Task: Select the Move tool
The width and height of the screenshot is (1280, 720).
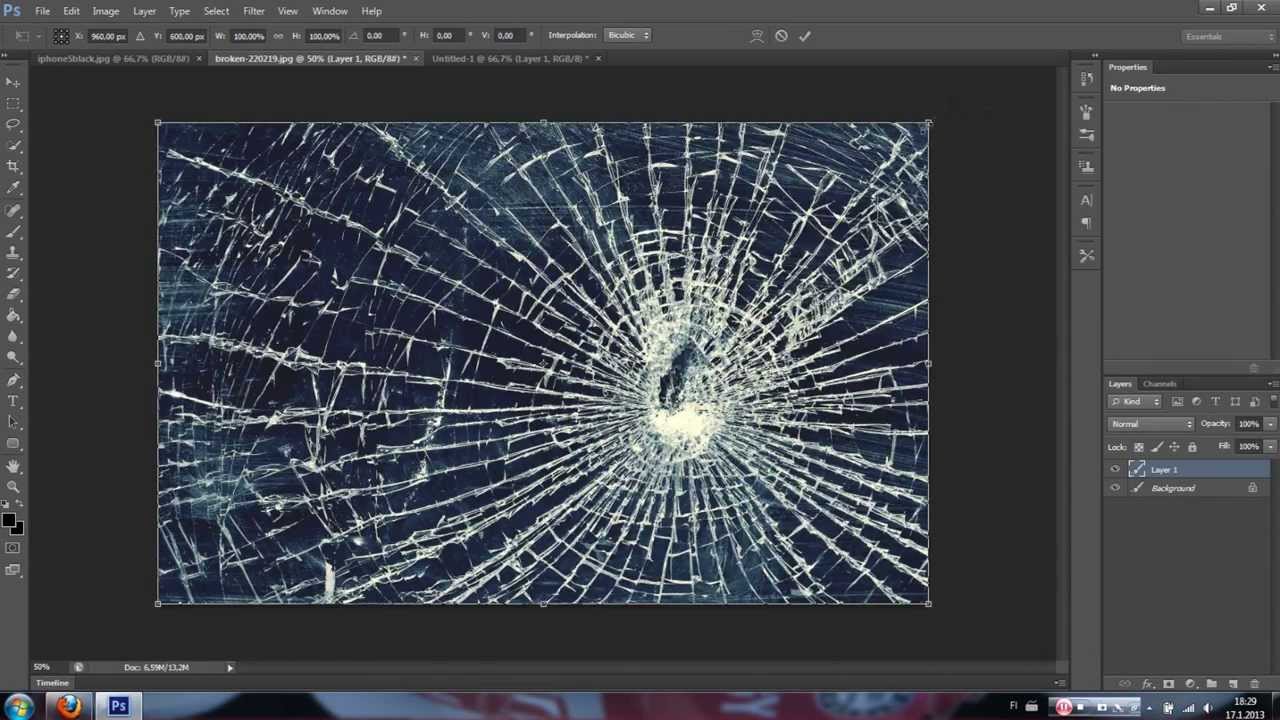Action: (13, 82)
